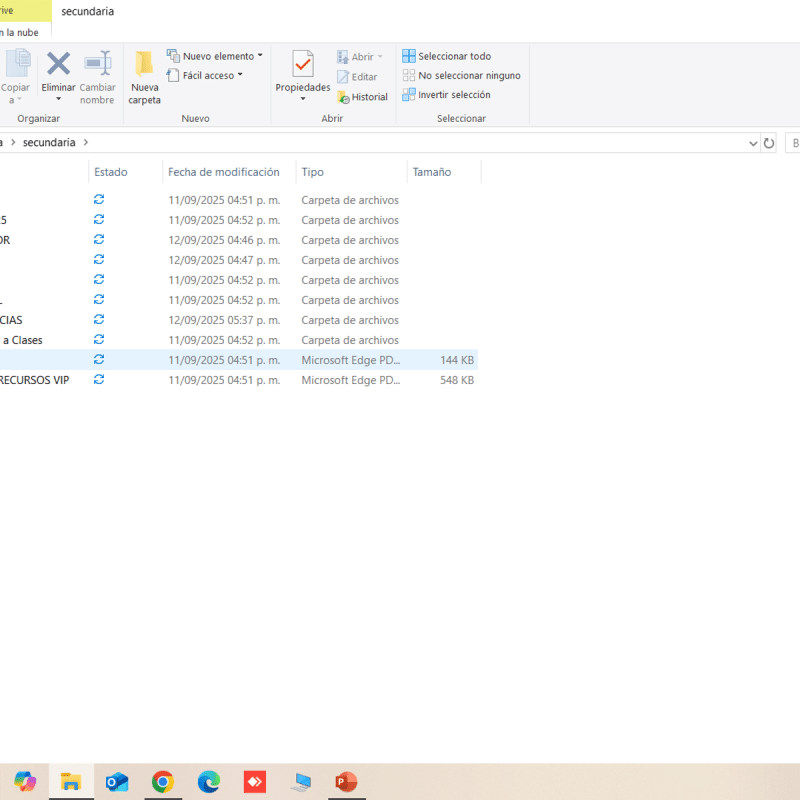Create a folder with Nueva carpeta icon

point(144,64)
